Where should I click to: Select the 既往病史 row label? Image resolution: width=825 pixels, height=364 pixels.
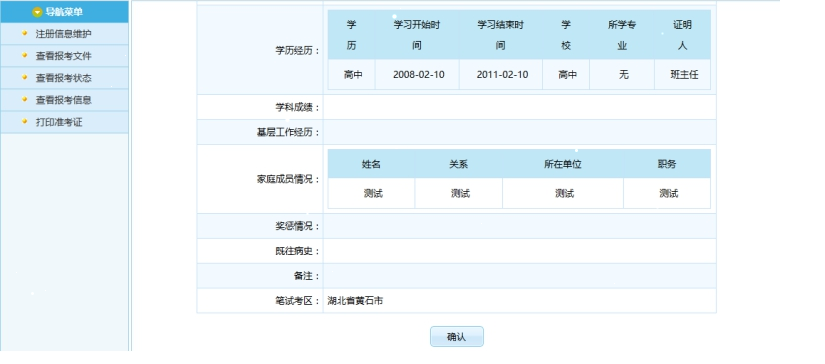tap(297, 251)
